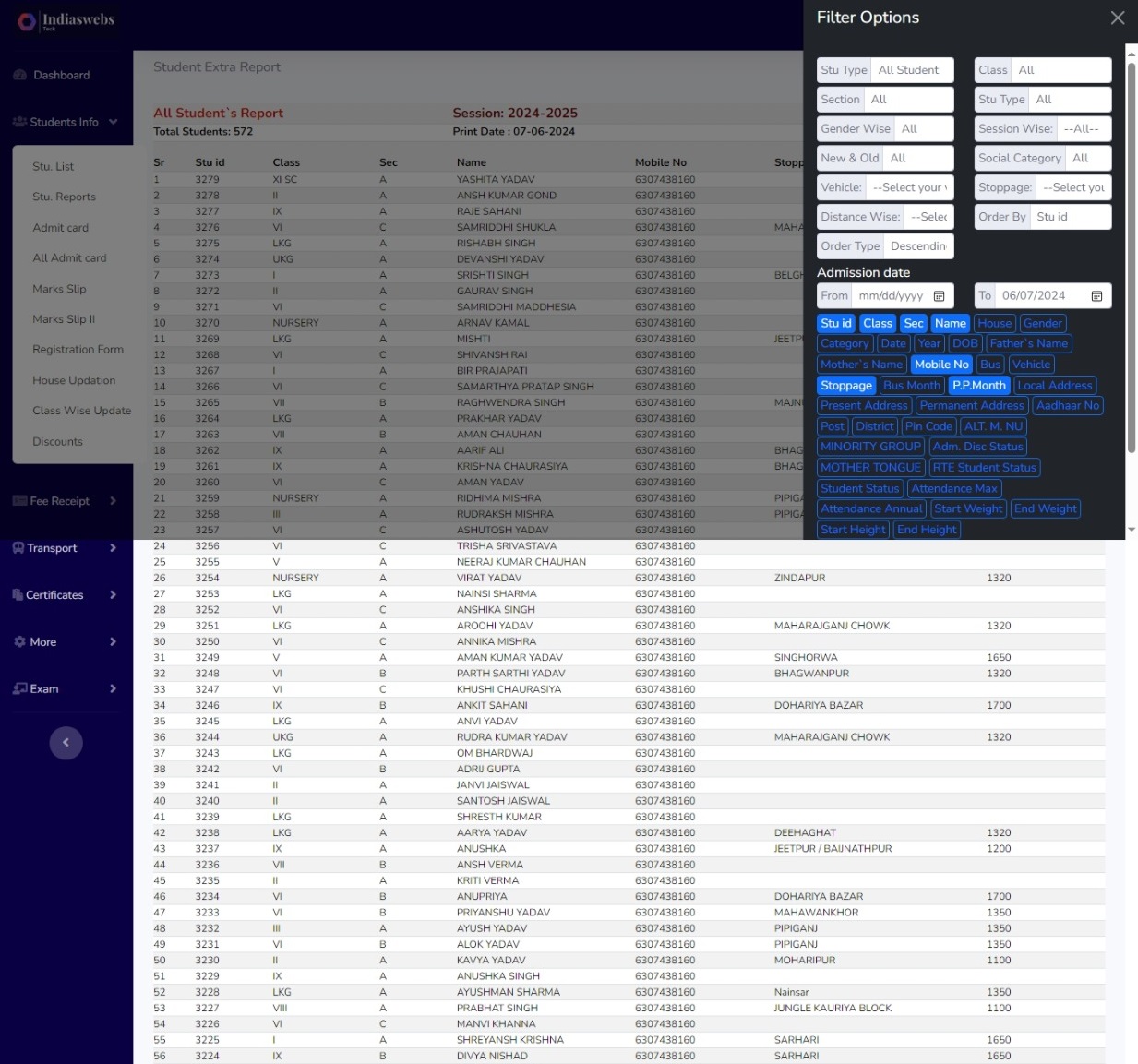Image resolution: width=1138 pixels, height=1064 pixels.
Task: Click the admission To date field
Action: (1053, 296)
